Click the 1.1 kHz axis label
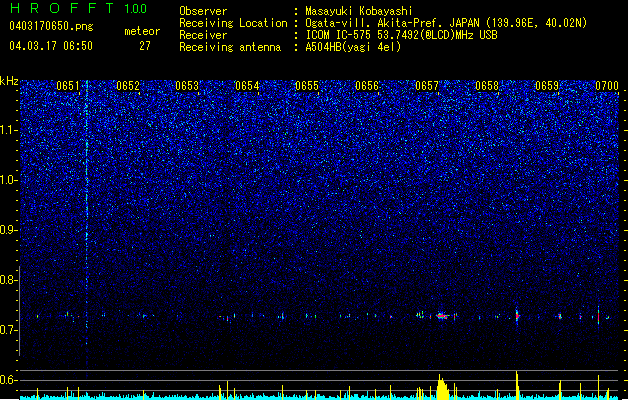Viewport: 629px width, 400px height. coord(8,130)
